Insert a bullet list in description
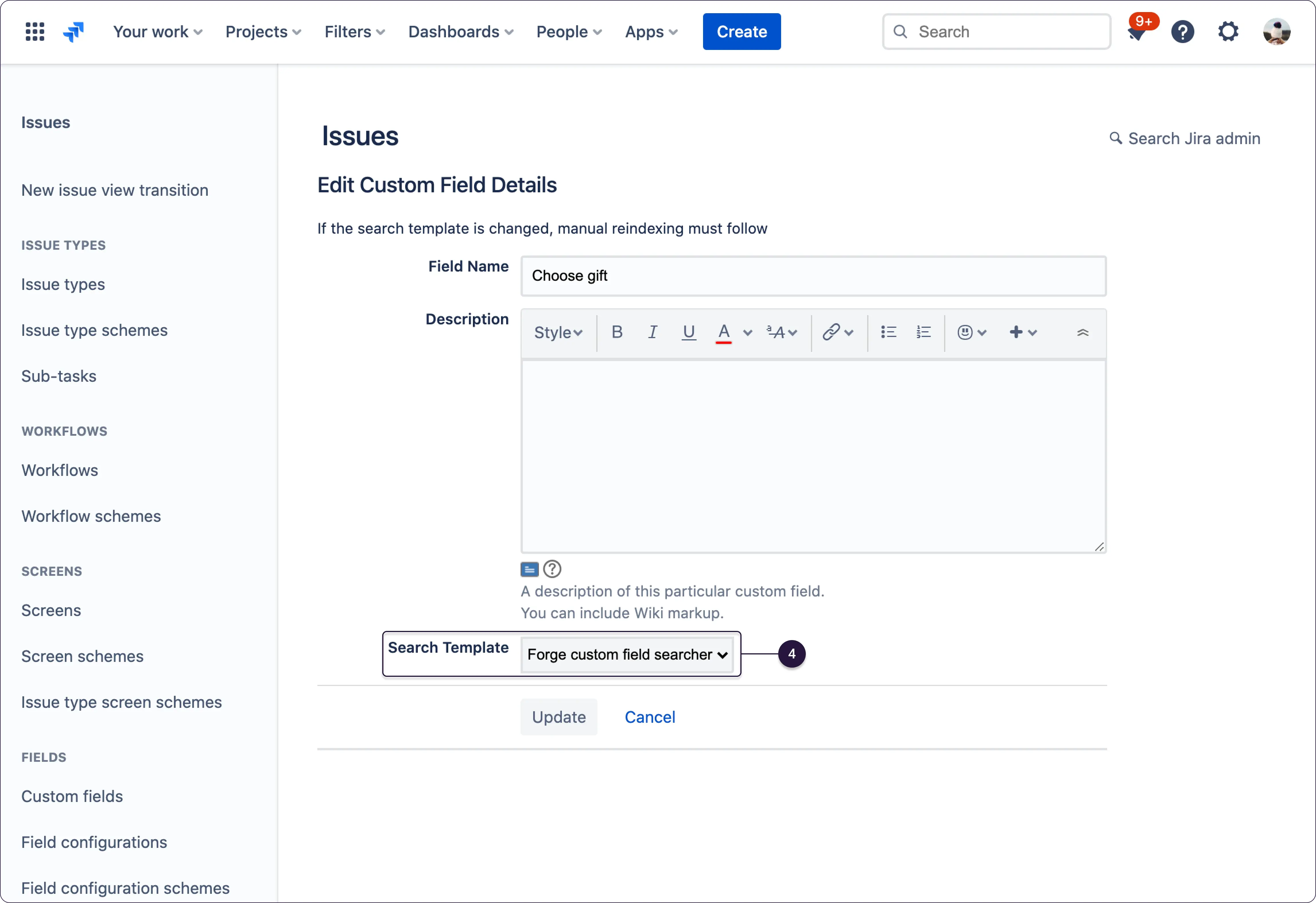Viewport: 1316px width, 903px height. click(888, 332)
